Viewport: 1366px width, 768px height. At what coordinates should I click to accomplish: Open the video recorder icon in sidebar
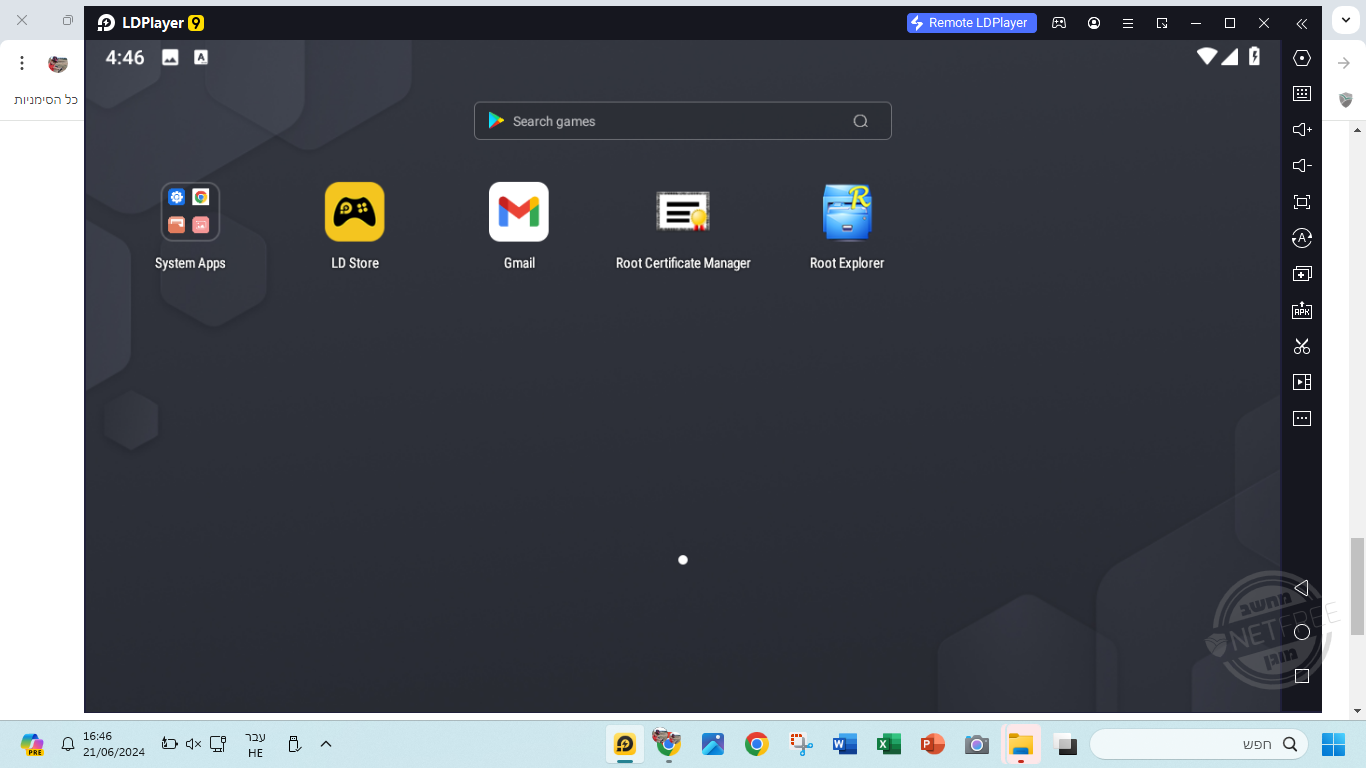[x=1302, y=382]
